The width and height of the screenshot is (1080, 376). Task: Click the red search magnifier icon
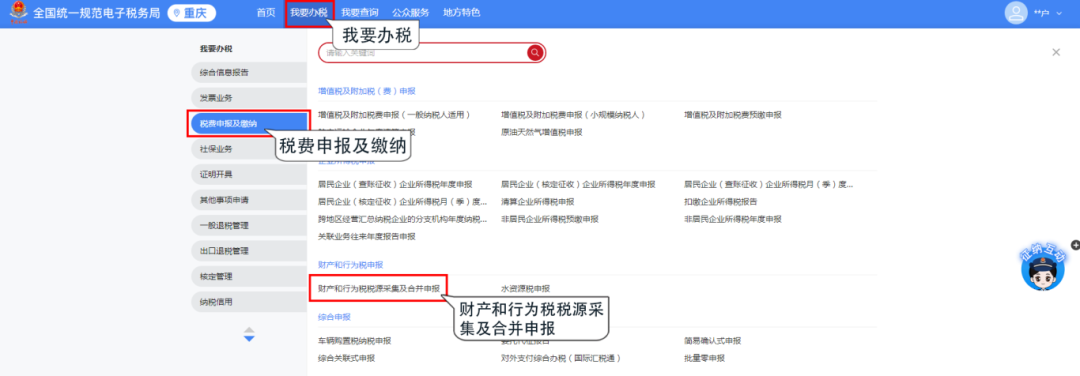(534, 53)
